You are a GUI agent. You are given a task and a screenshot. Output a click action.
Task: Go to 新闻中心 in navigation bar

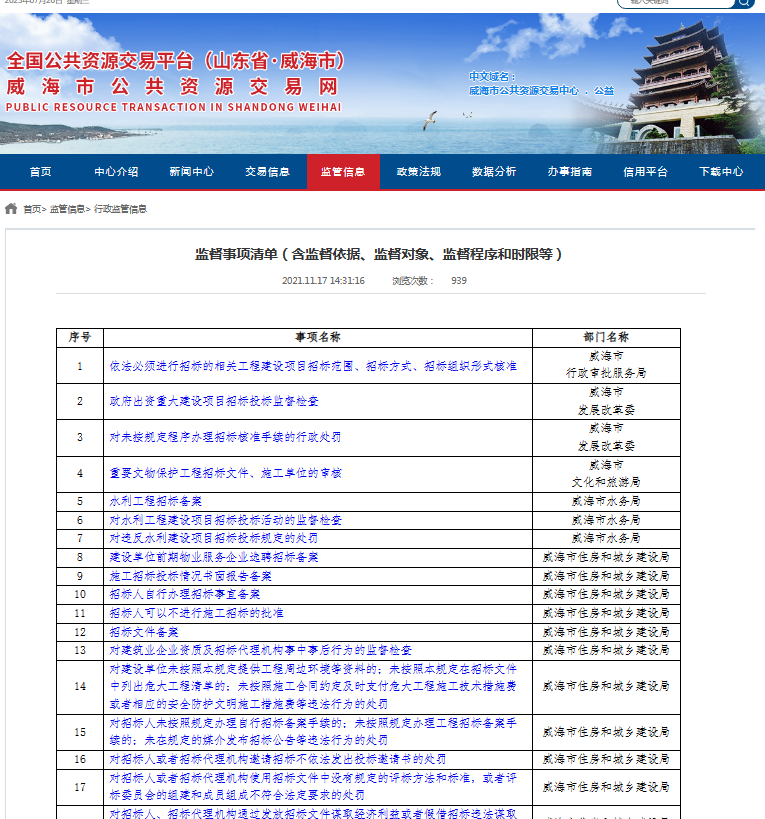(191, 172)
